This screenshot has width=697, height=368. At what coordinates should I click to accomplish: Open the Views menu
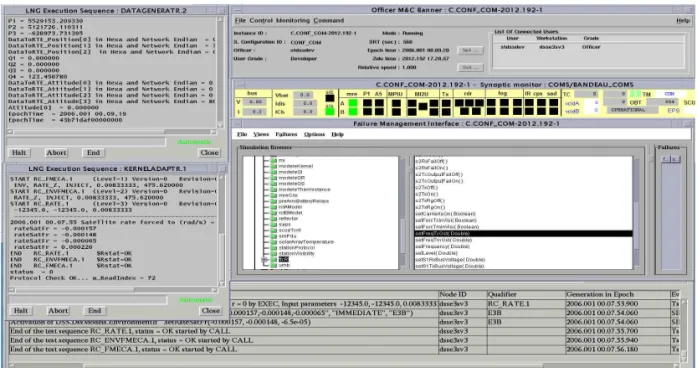click(261, 134)
